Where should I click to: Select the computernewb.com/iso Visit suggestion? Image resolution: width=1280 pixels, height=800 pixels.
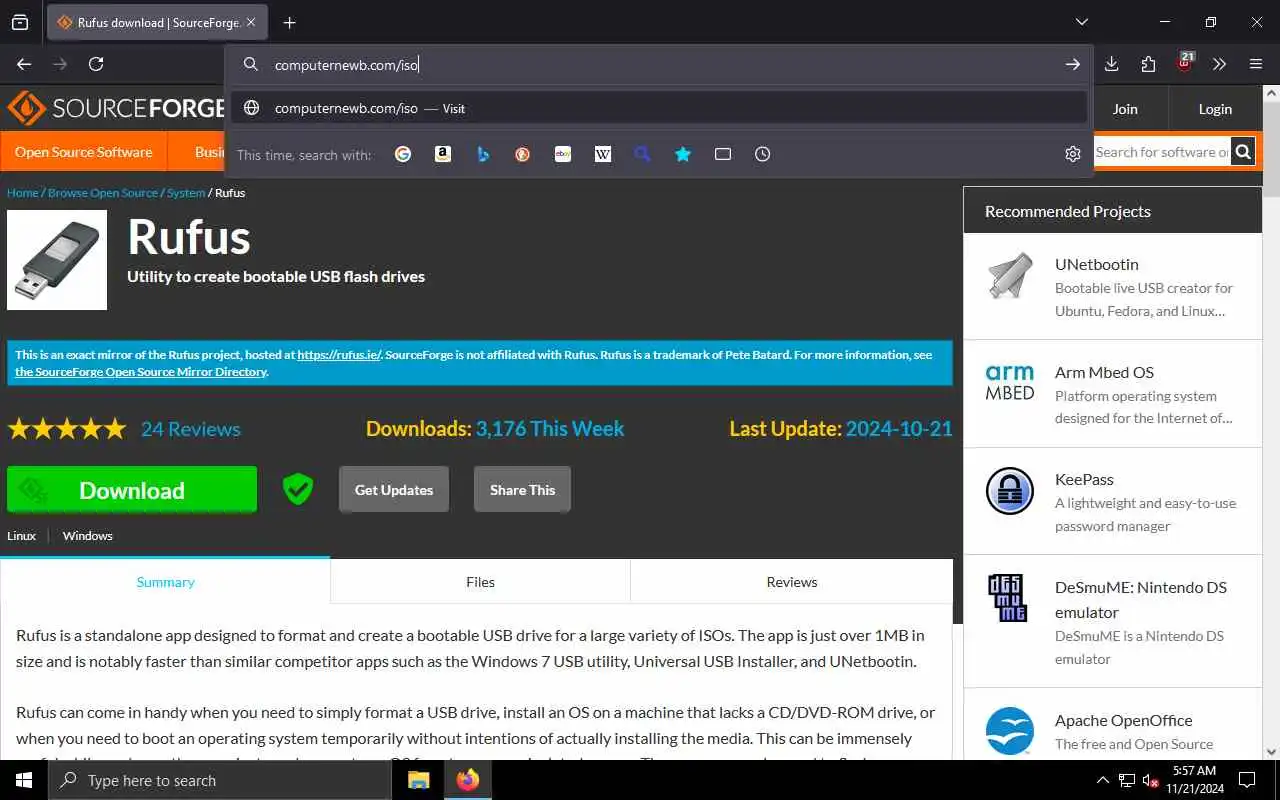coord(659,108)
